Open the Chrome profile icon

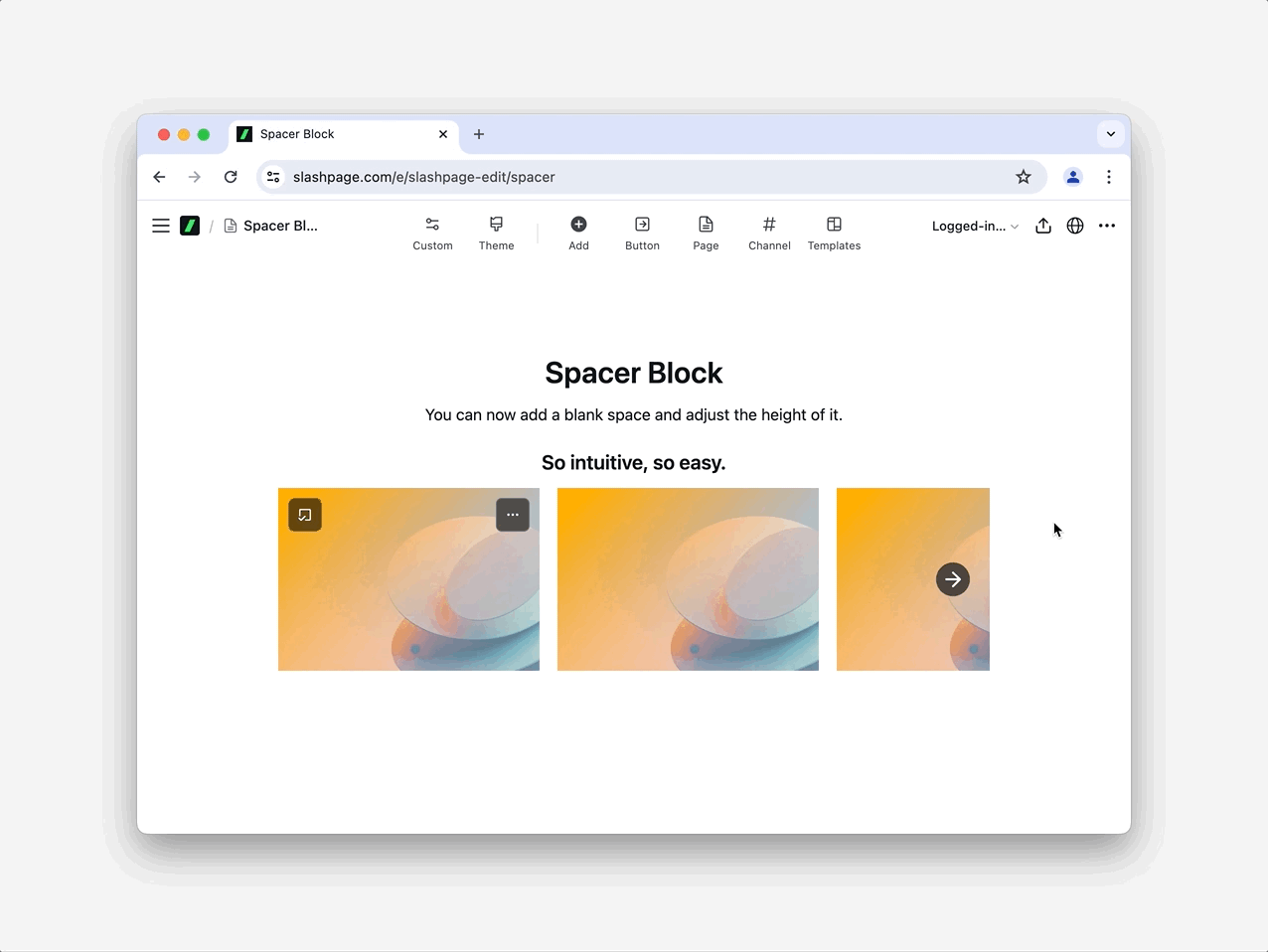(1073, 177)
